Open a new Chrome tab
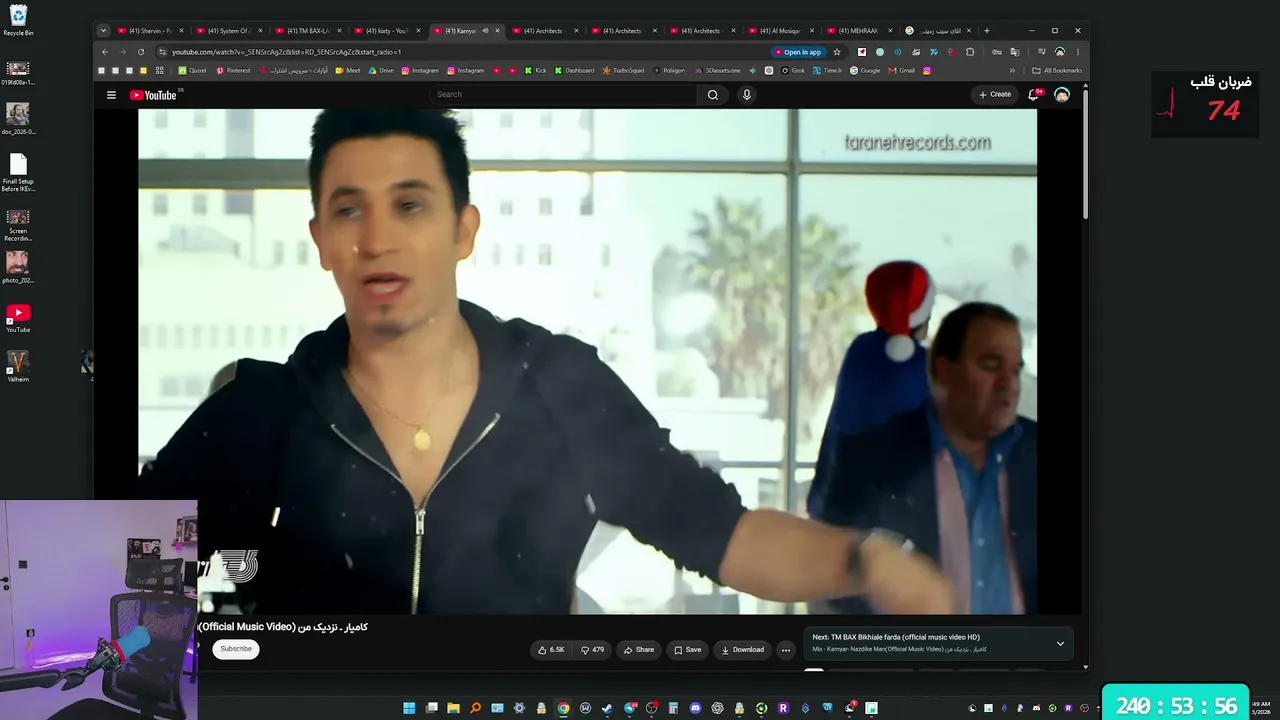 [x=987, y=31]
